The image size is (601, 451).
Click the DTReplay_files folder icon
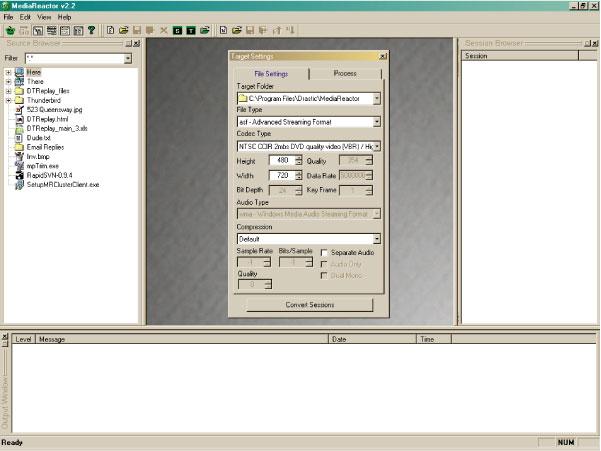point(19,91)
